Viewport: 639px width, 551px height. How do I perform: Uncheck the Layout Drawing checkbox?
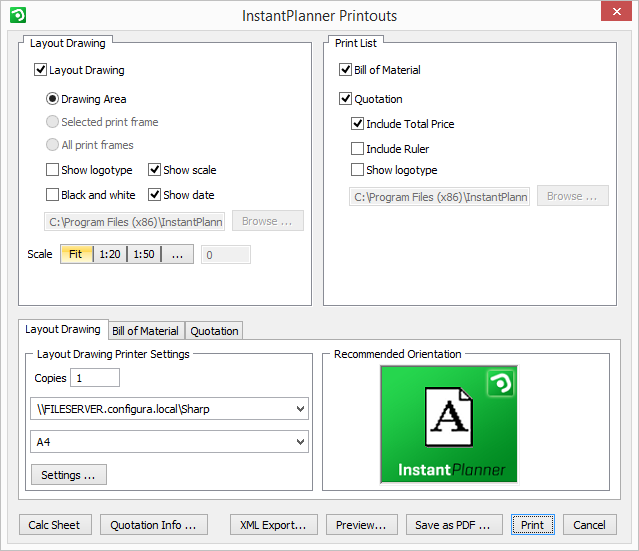(x=40, y=70)
